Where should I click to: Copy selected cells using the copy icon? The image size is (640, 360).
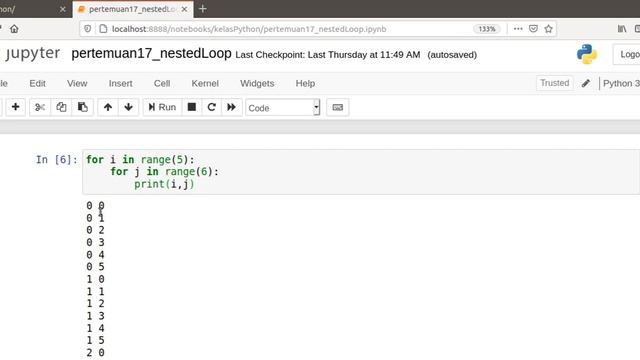tap(61, 107)
